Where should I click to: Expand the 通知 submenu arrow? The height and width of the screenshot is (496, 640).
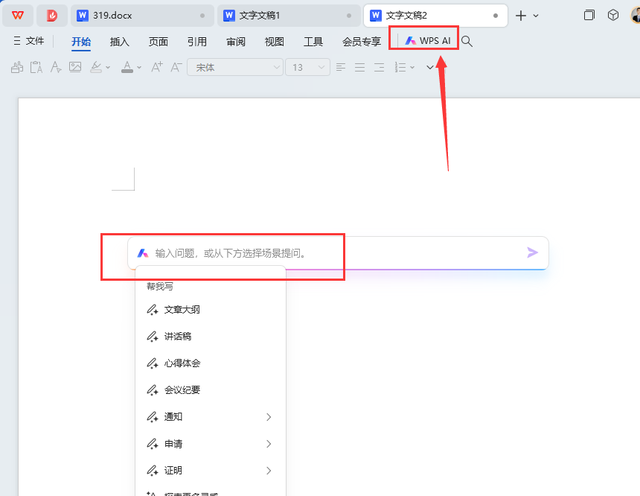(x=269, y=417)
